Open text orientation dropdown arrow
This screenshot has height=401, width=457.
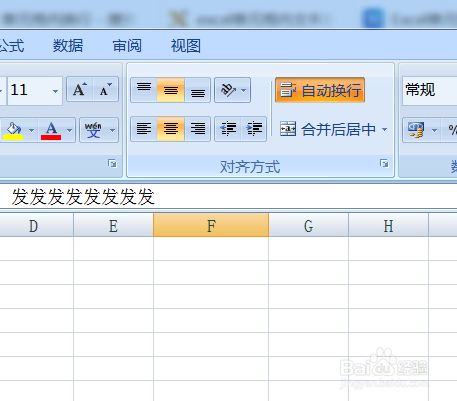pos(244,90)
